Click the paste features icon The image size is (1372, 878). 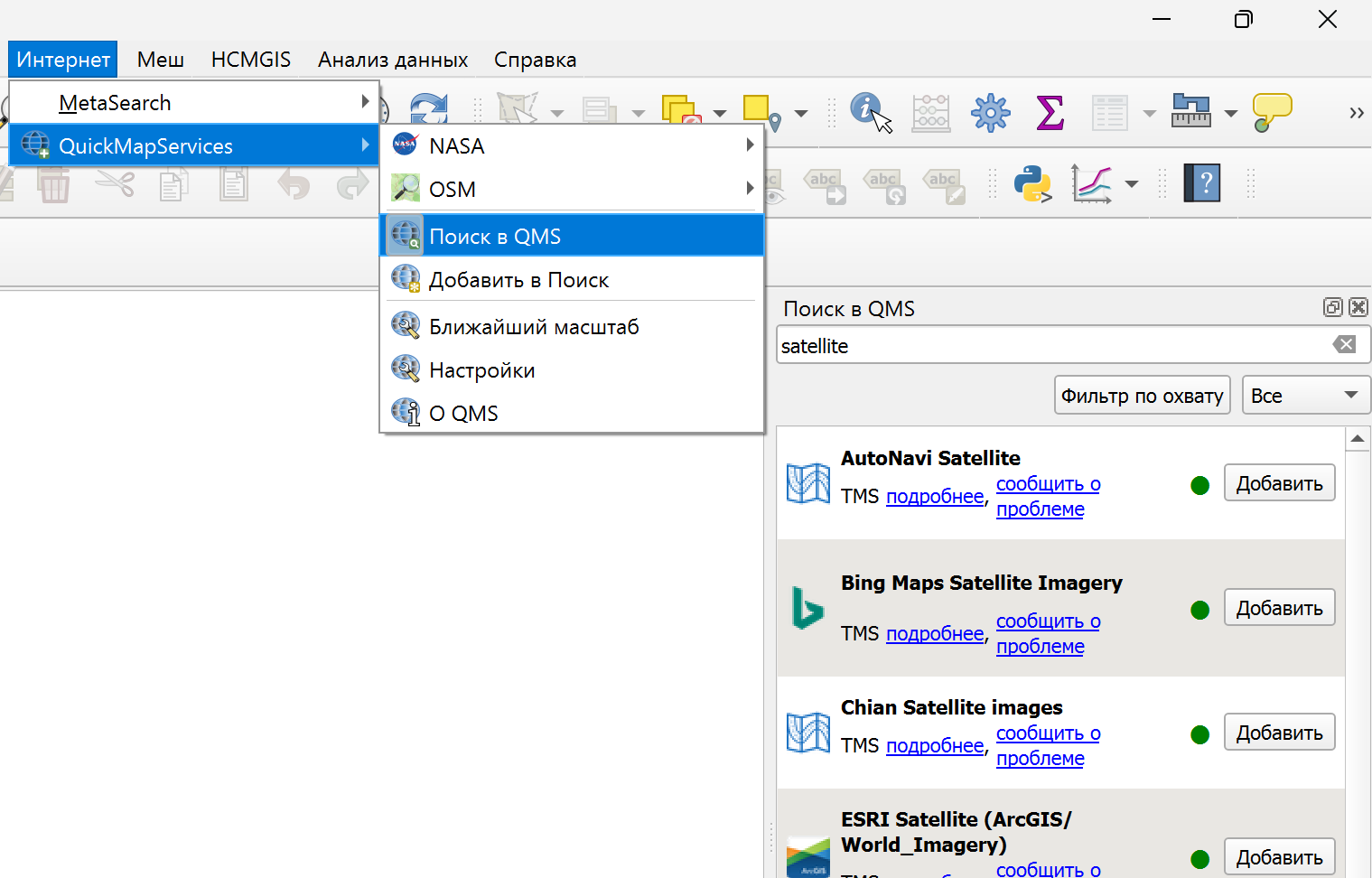coord(234,185)
